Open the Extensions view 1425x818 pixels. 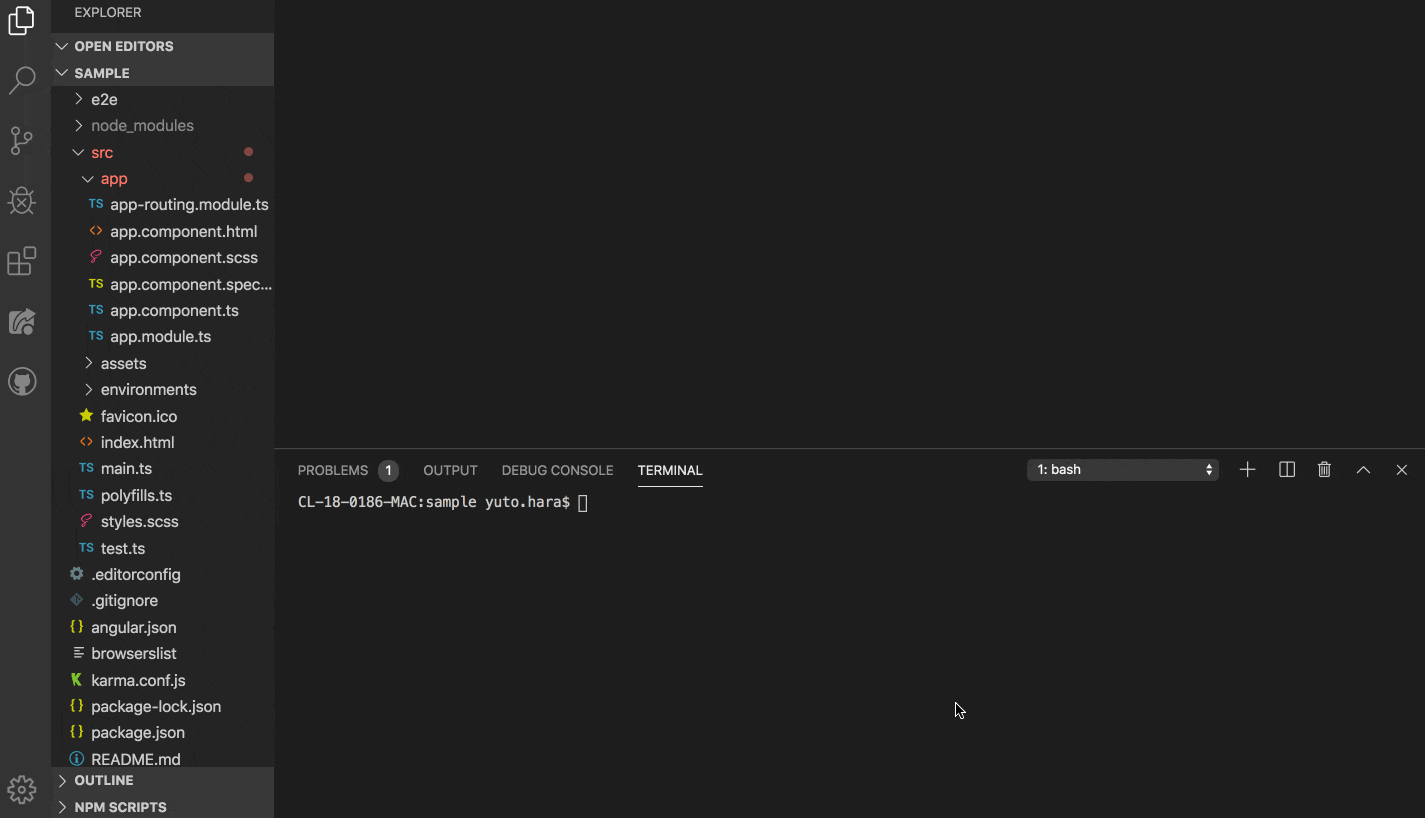coord(22,260)
